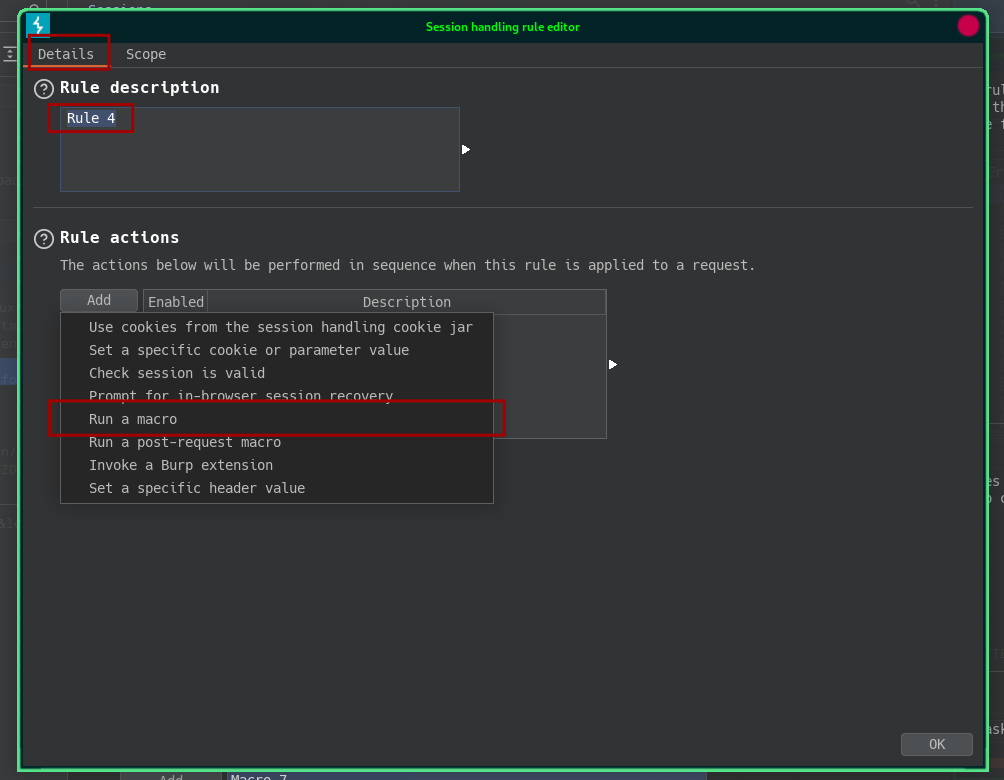Click the Burp lightning logo icon
The image size is (1004, 780).
[x=38, y=26]
